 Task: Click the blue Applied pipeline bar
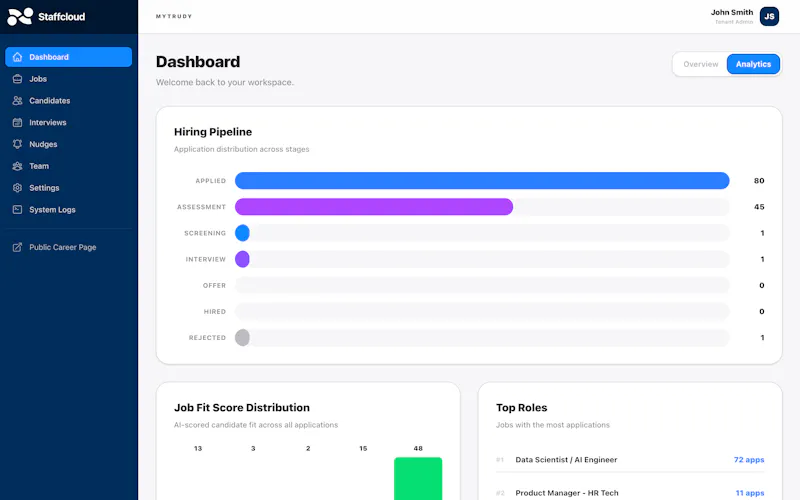pyautogui.click(x=482, y=181)
